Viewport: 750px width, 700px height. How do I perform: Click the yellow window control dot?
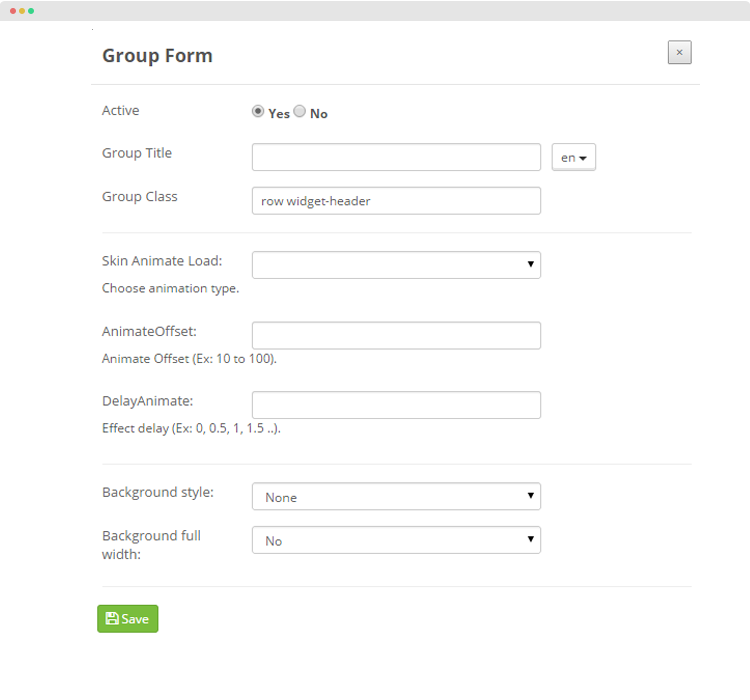coord(22,11)
